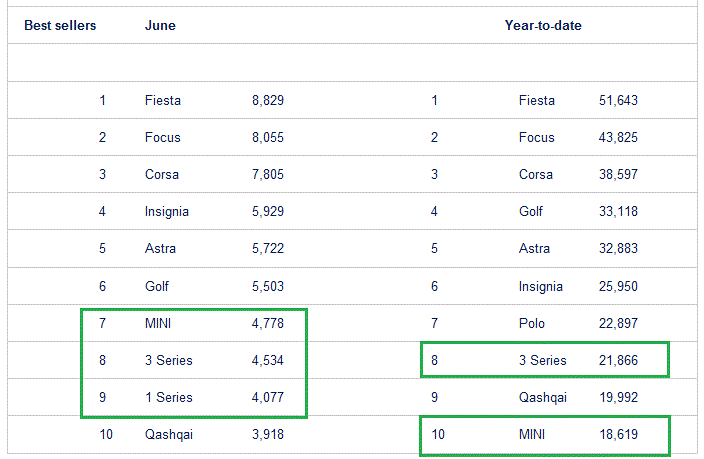Screen dimensions: 704x459
Task: Click year-to-date Focus total 43,825
Action: [618, 138]
